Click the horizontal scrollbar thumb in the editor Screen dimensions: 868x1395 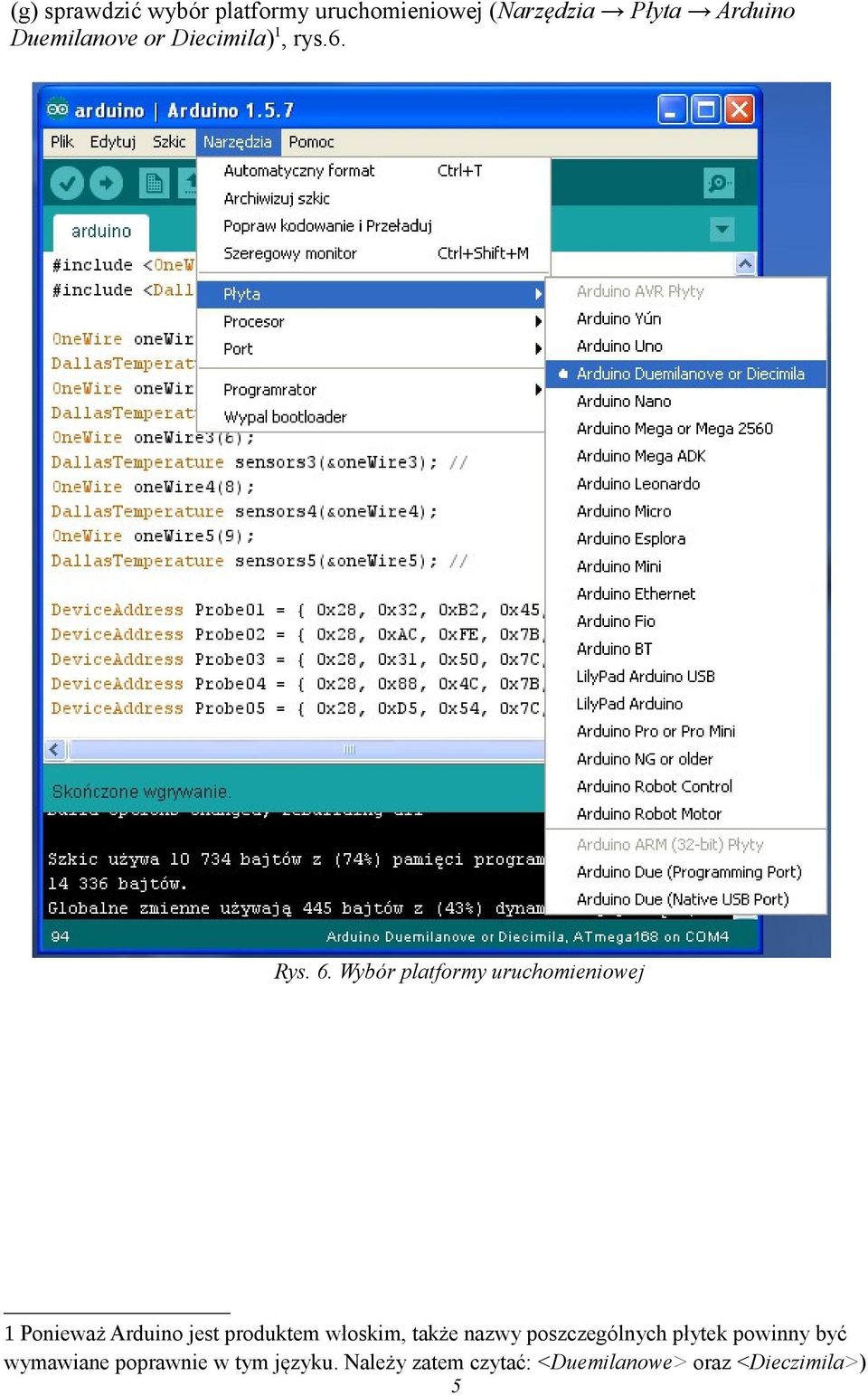[x=306, y=750]
